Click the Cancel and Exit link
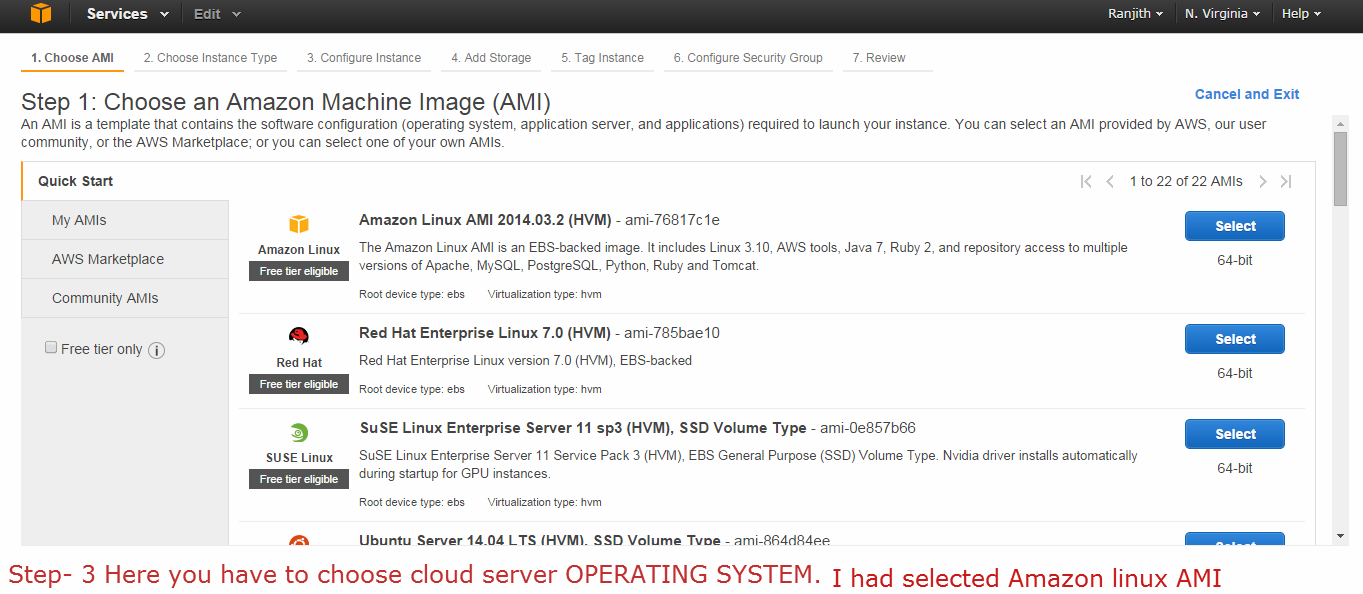 pyautogui.click(x=1247, y=94)
